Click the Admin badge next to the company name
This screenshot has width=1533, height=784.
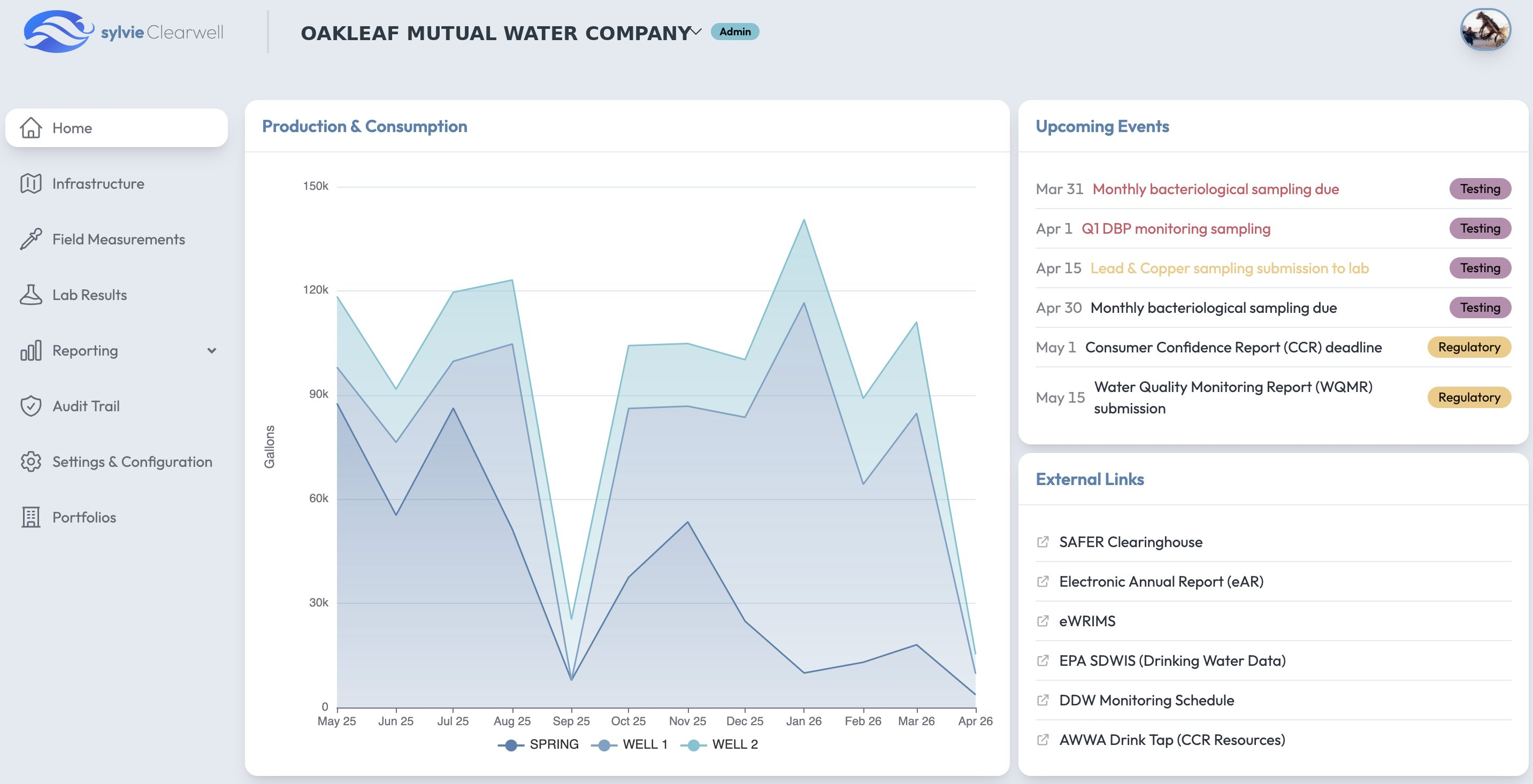[735, 32]
